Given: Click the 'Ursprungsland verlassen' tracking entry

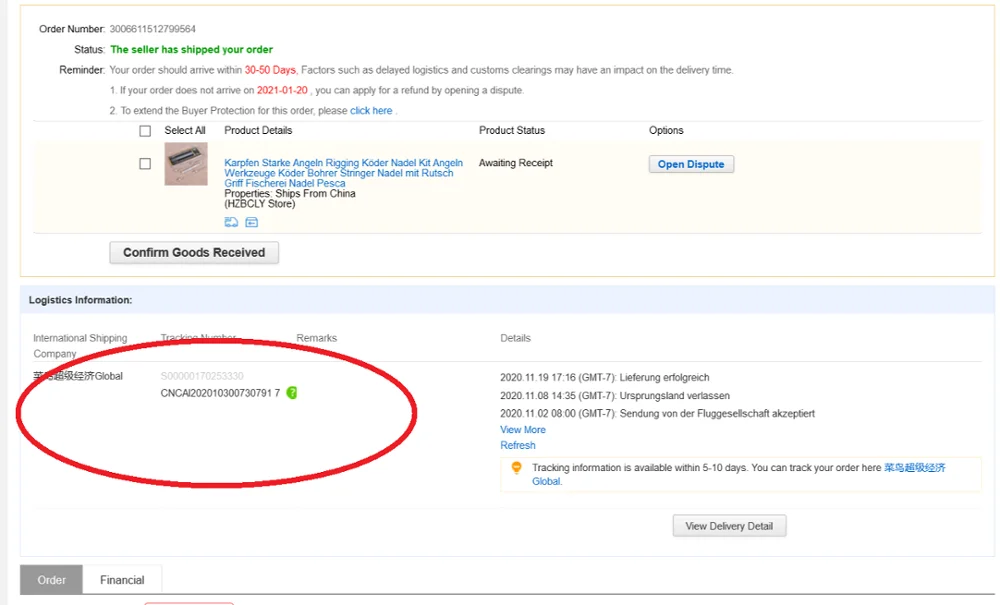Looking at the screenshot, I should point(675,395).
